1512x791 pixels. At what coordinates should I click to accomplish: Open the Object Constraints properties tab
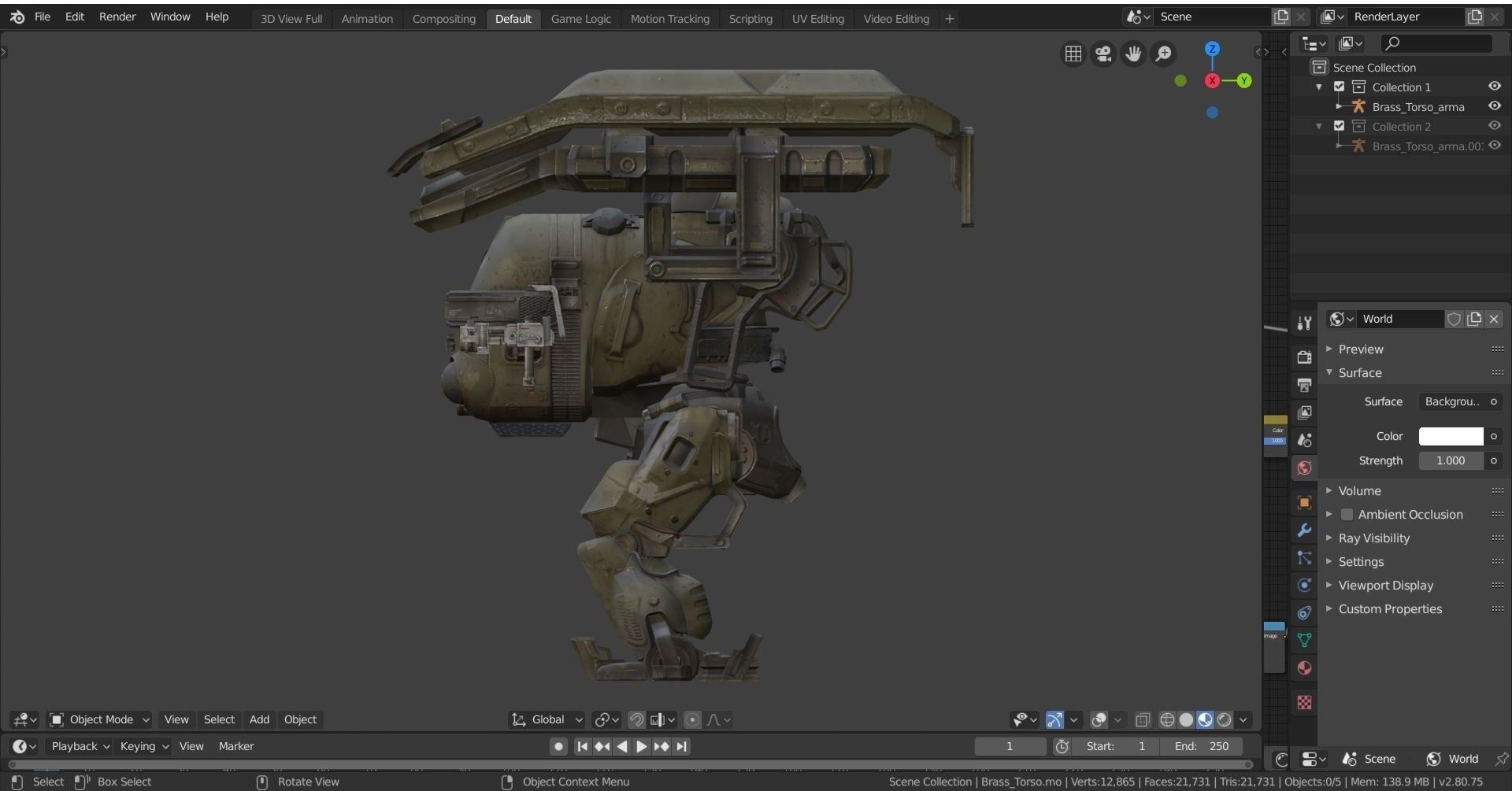click(x=1304, y=612)
